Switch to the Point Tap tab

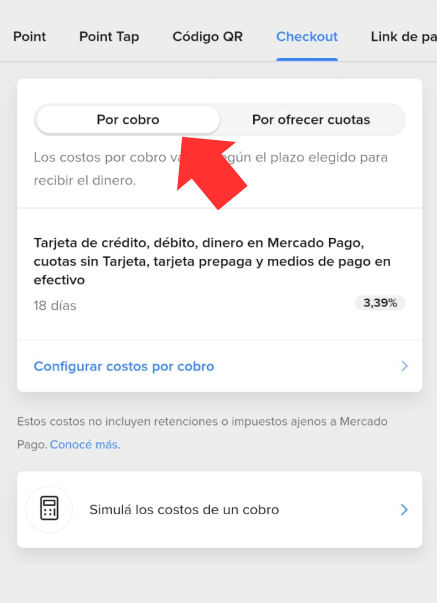click(109, 37)
